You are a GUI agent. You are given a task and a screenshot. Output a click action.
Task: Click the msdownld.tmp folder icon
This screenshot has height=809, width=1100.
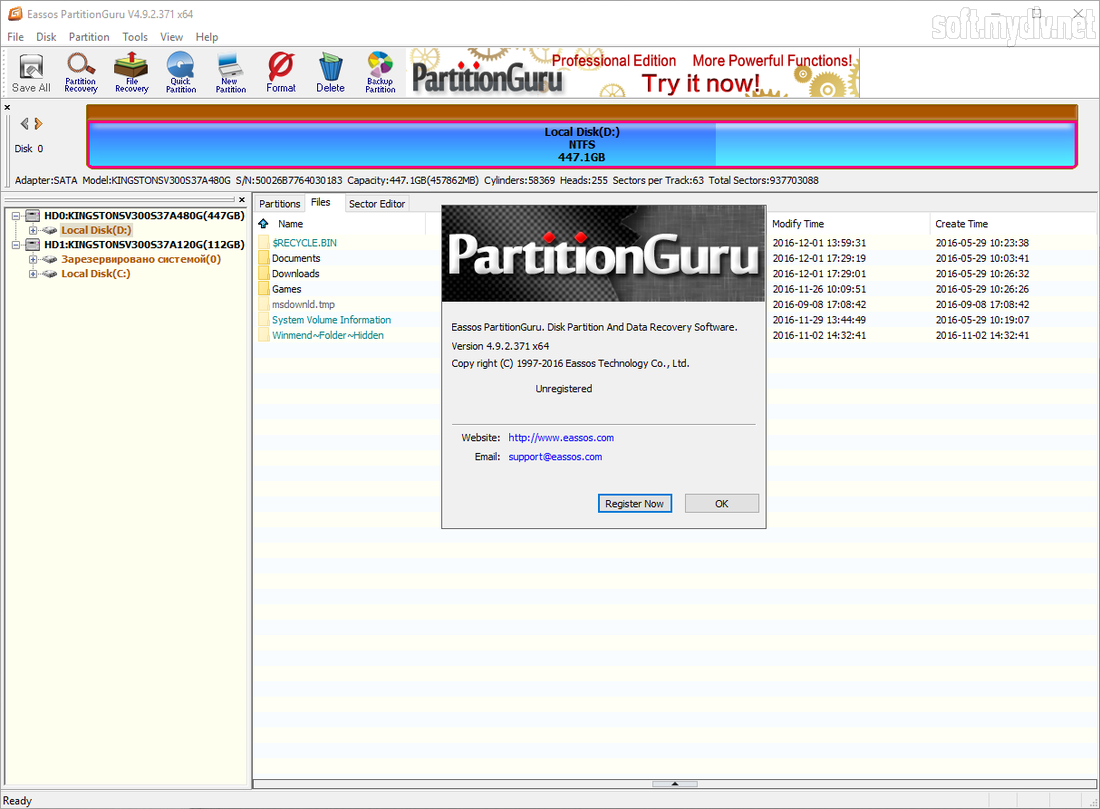click(x=264, y=305)
